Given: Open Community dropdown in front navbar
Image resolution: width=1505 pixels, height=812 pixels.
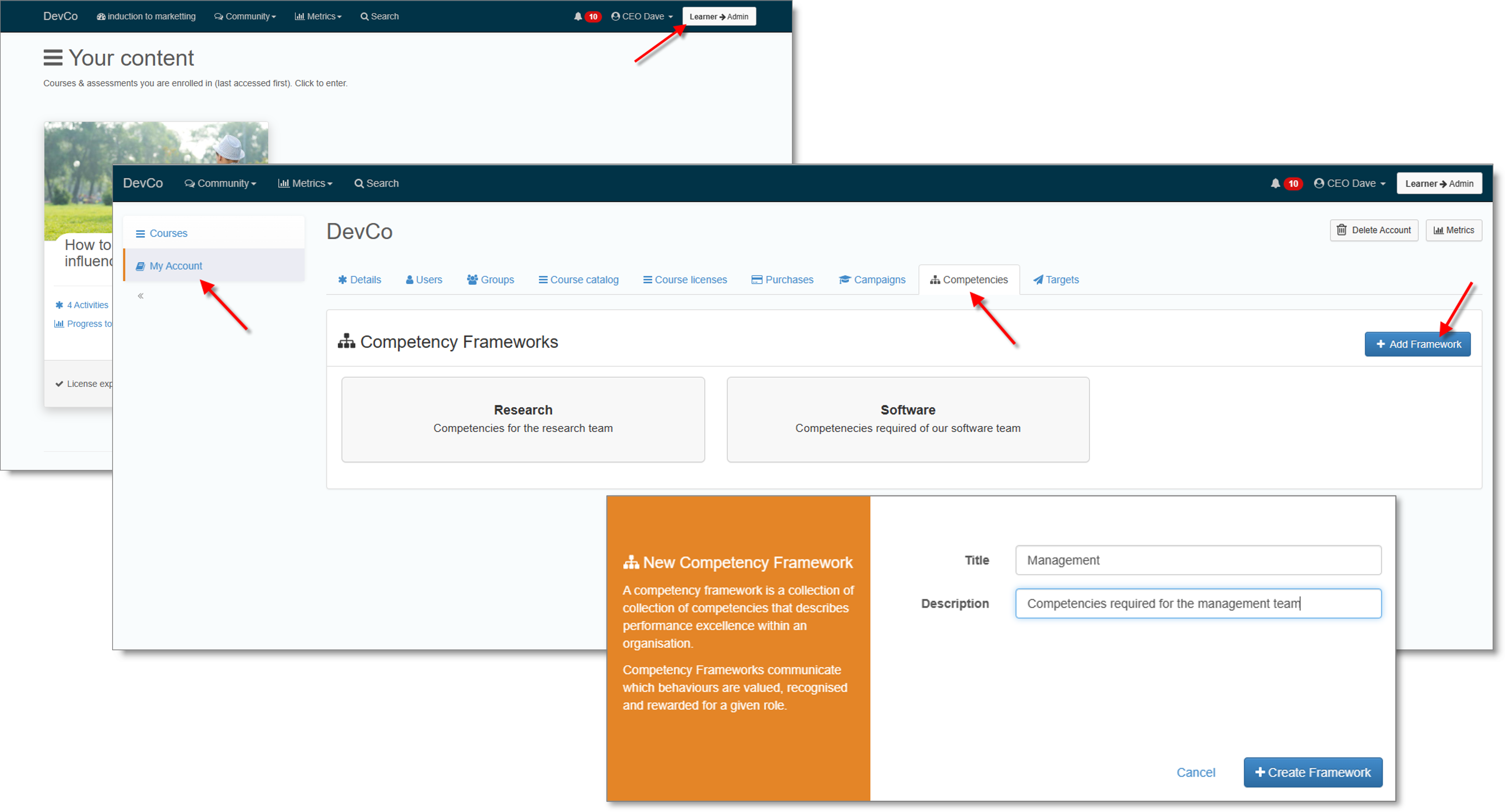Looking at the screenshot, I should tap(220, 183).
